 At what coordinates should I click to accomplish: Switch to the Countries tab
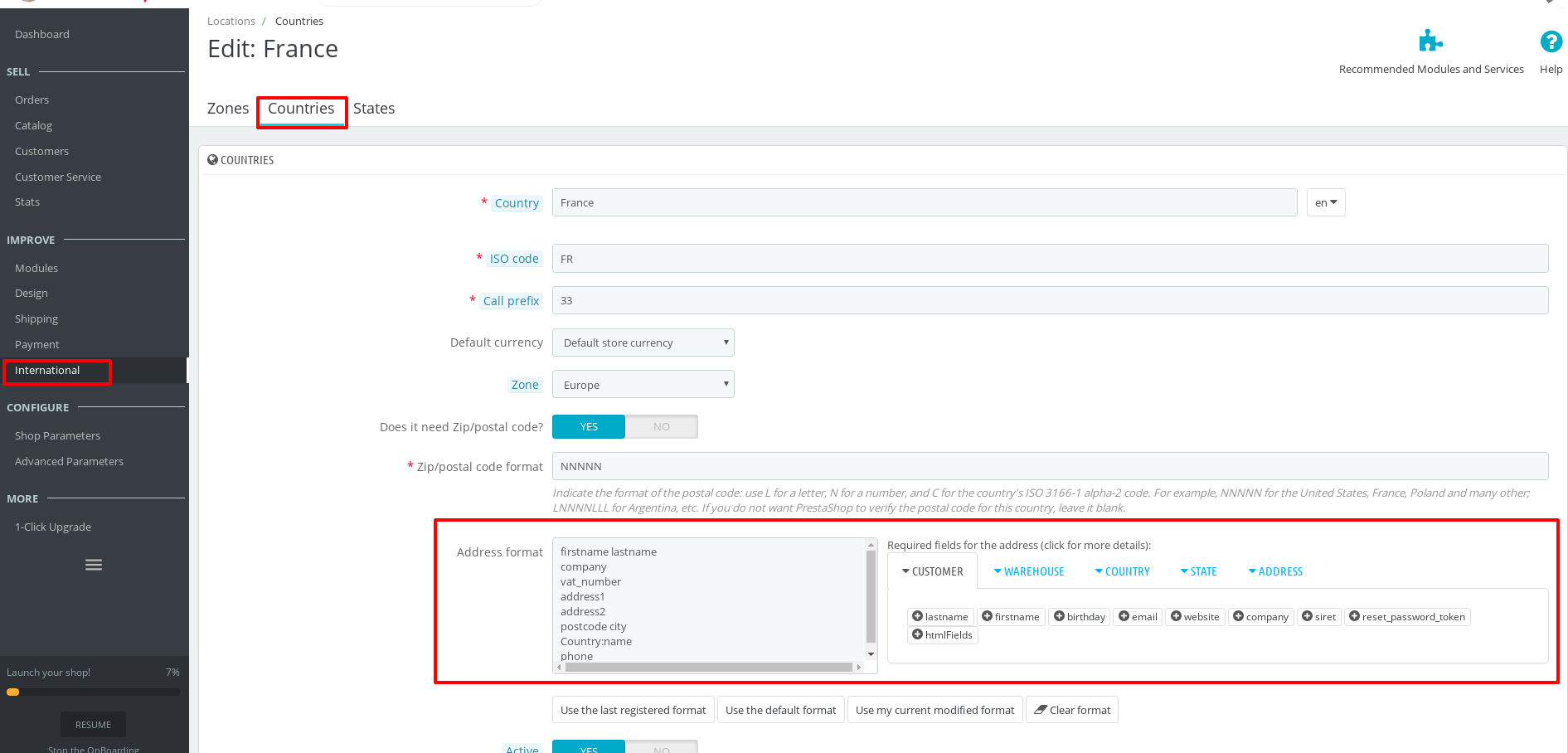[x=301, y=109]
